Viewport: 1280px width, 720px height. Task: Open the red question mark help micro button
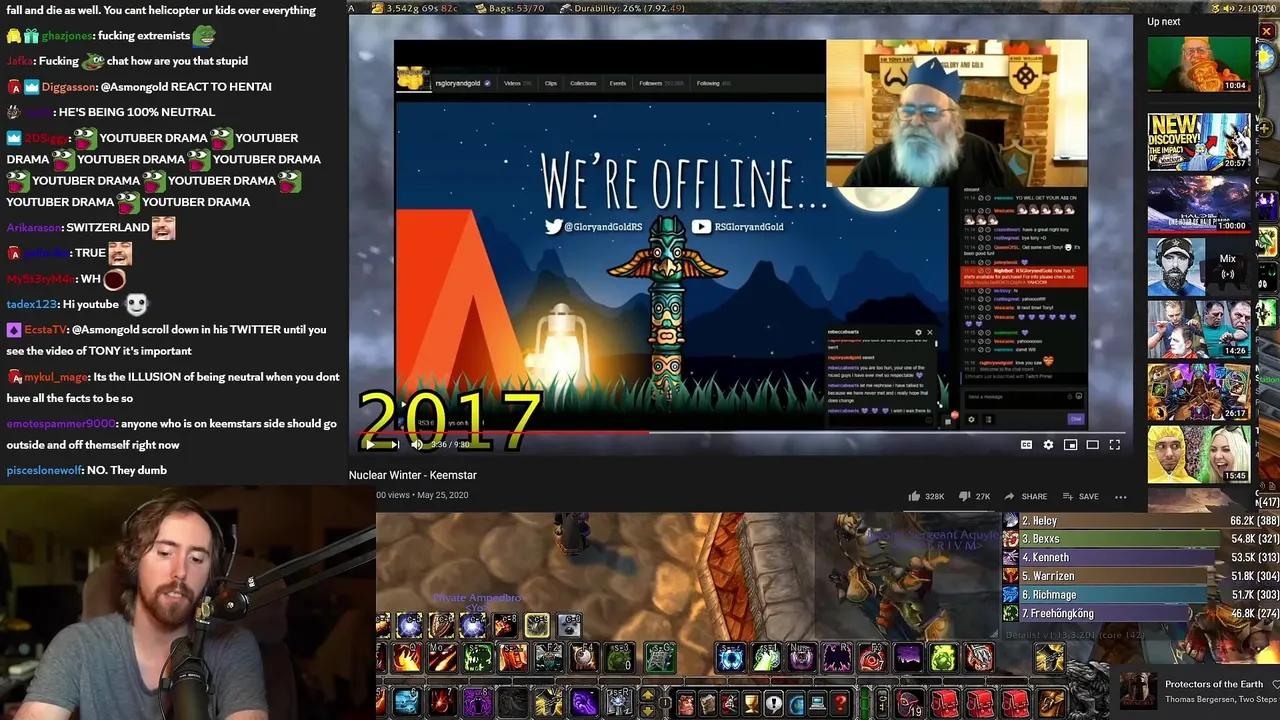pos(840,703)
